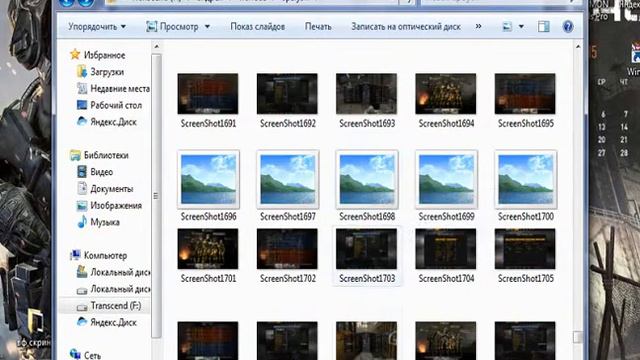Select ScreenShot1697 landscape thumbnail
The width and height of the screenshot is (640, 360).
(287, 180)
